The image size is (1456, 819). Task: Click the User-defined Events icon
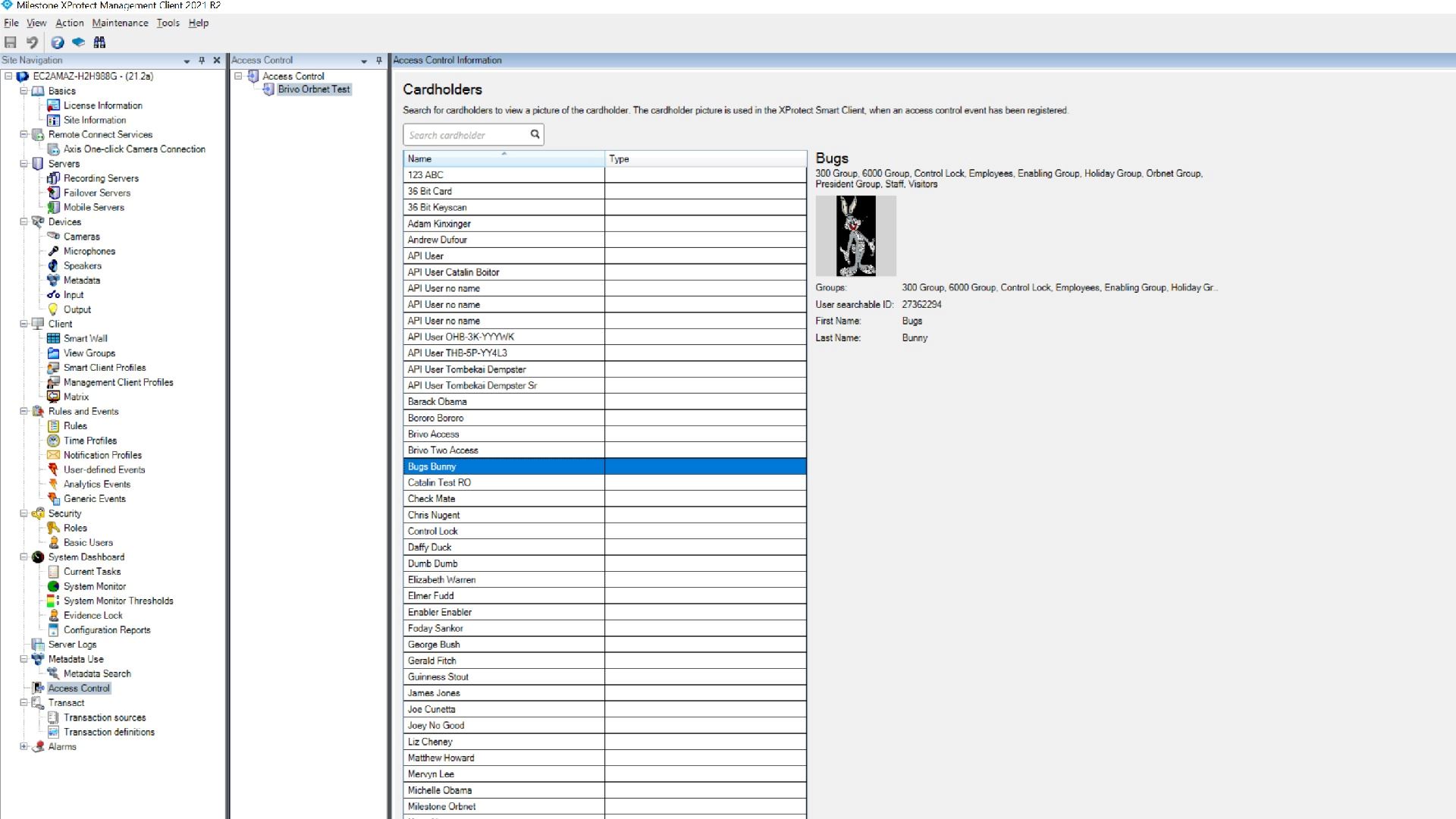point(54,469)
